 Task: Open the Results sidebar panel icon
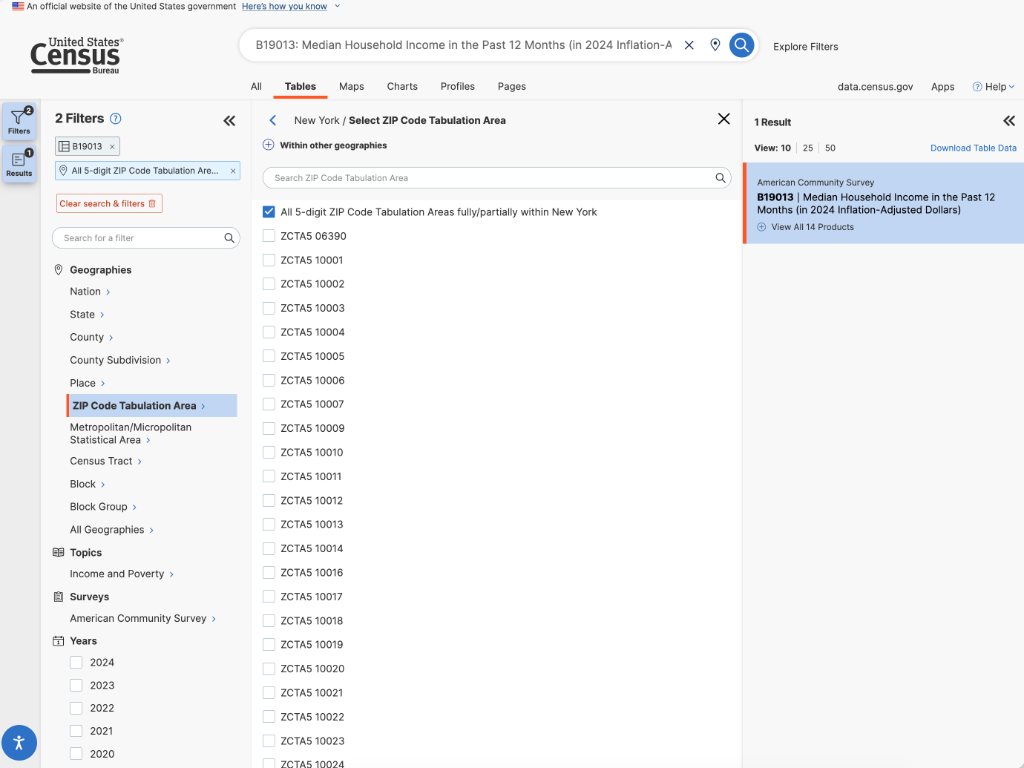tap(19, 163)
